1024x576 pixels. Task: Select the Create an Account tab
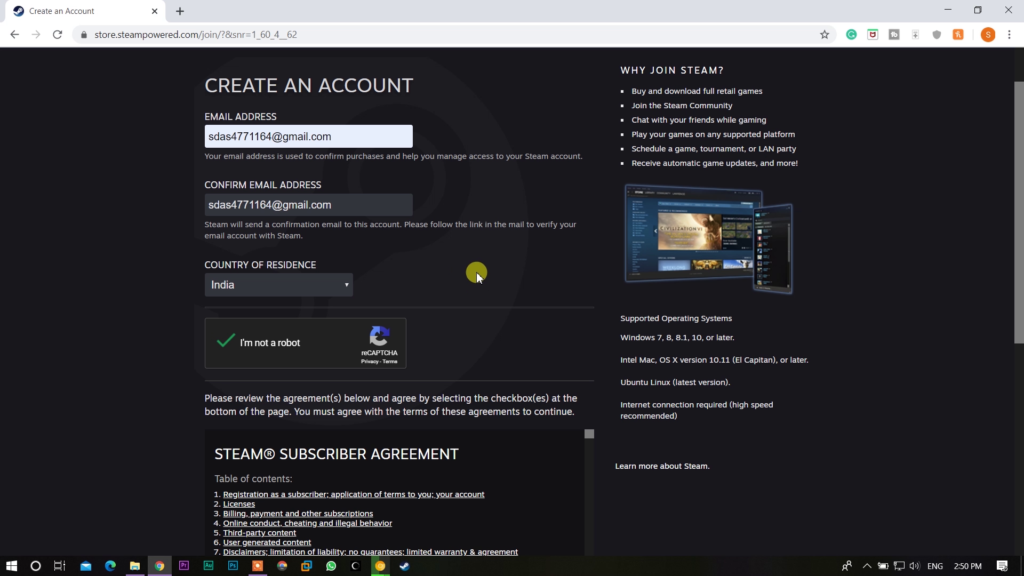click(85, 11)
